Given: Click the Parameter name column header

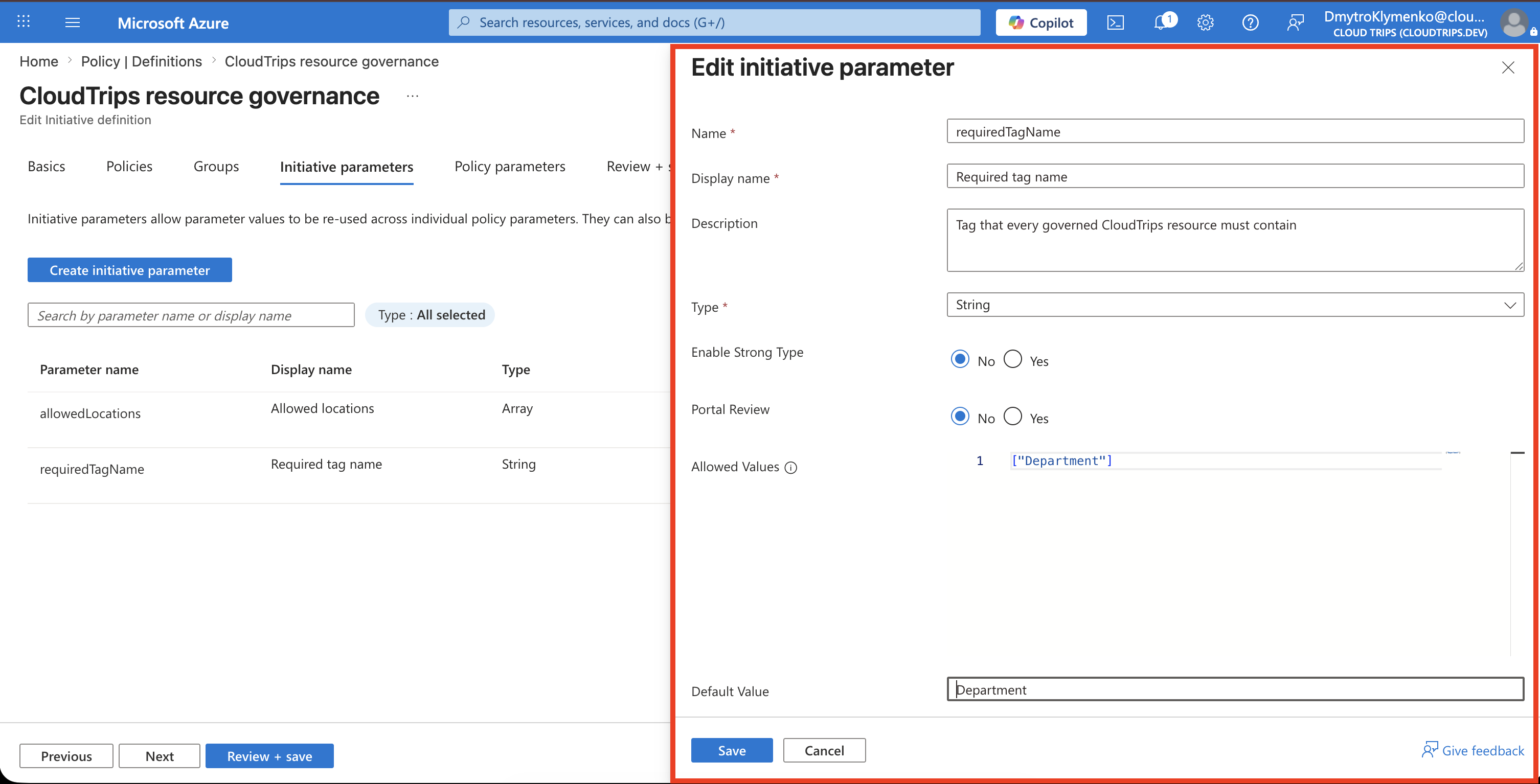Looking at the screenshot, I should [x=89, y=370].
